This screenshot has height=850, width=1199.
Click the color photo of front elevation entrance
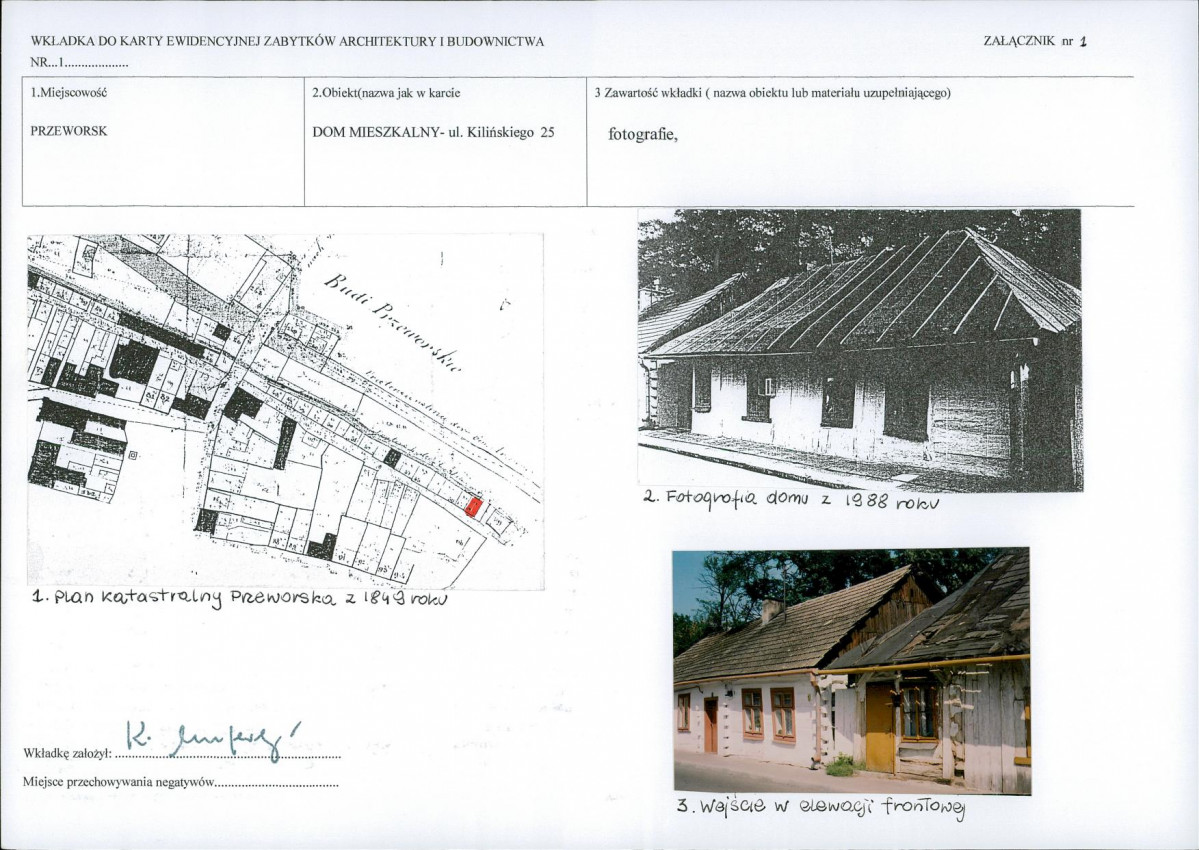coord(851,670)
